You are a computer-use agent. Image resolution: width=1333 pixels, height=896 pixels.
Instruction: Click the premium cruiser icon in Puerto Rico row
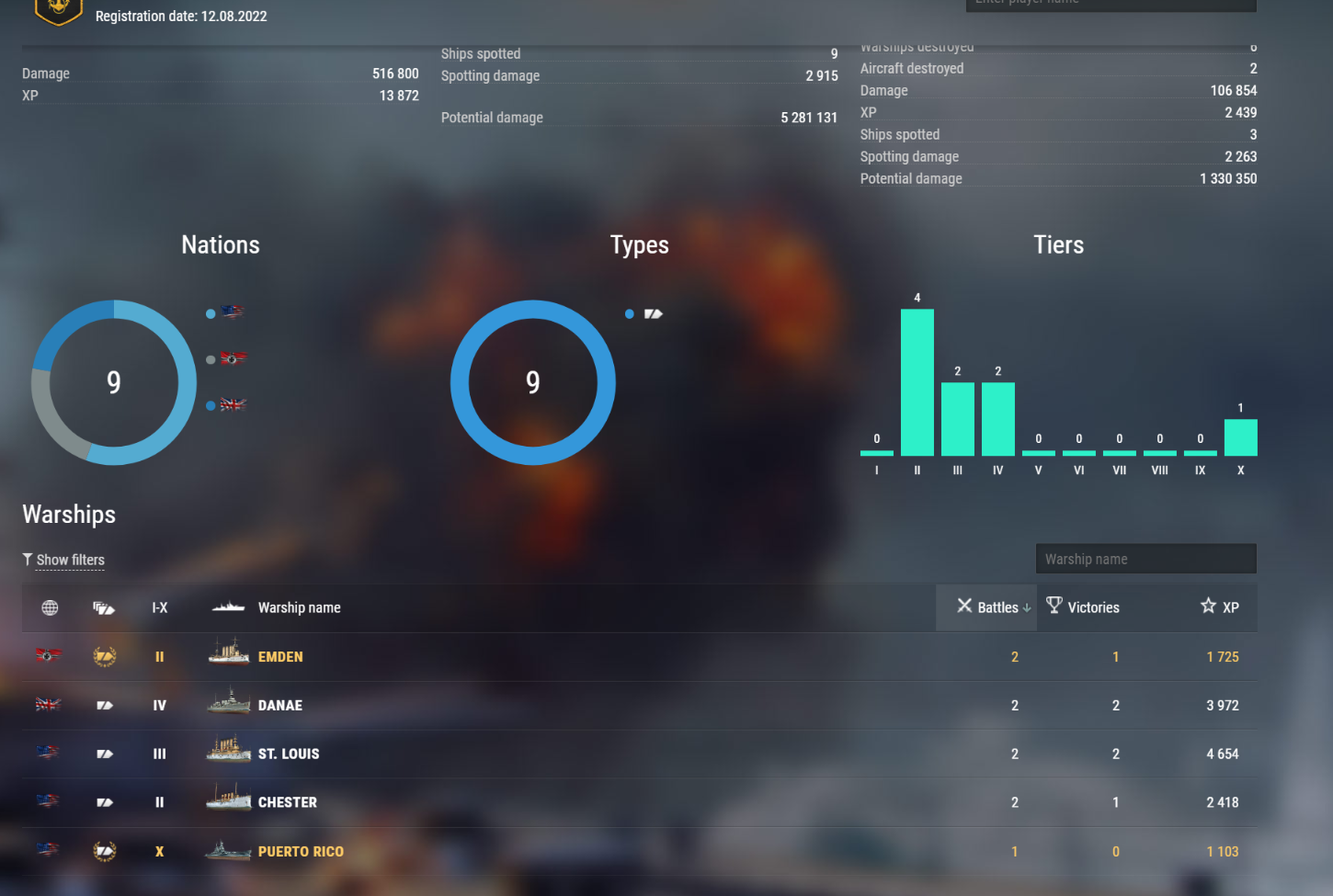click(105, 852)
